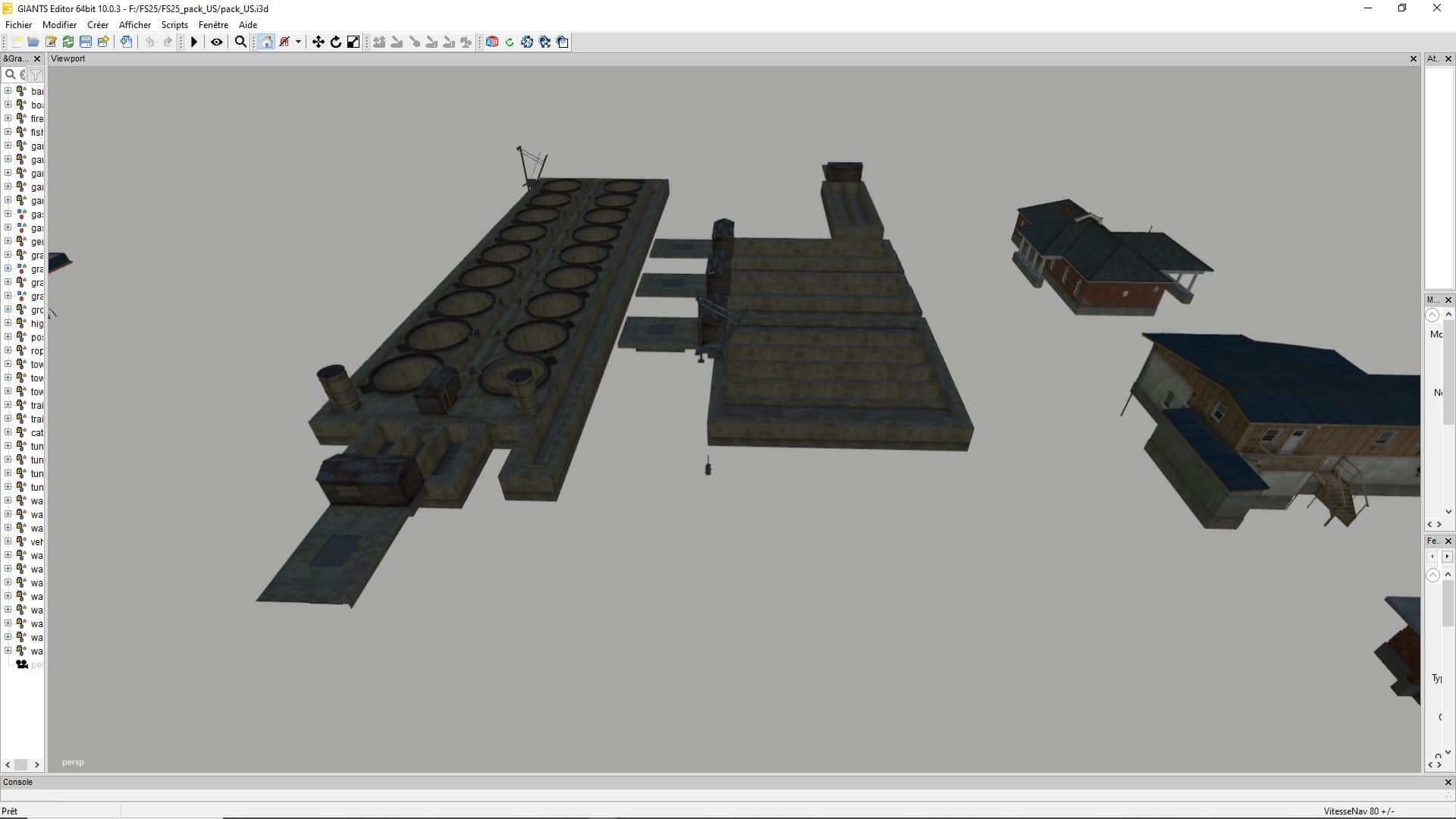Open dropdown arrow next to framed selection icon
Viewport: 1456px width, 819px height.
298,42
